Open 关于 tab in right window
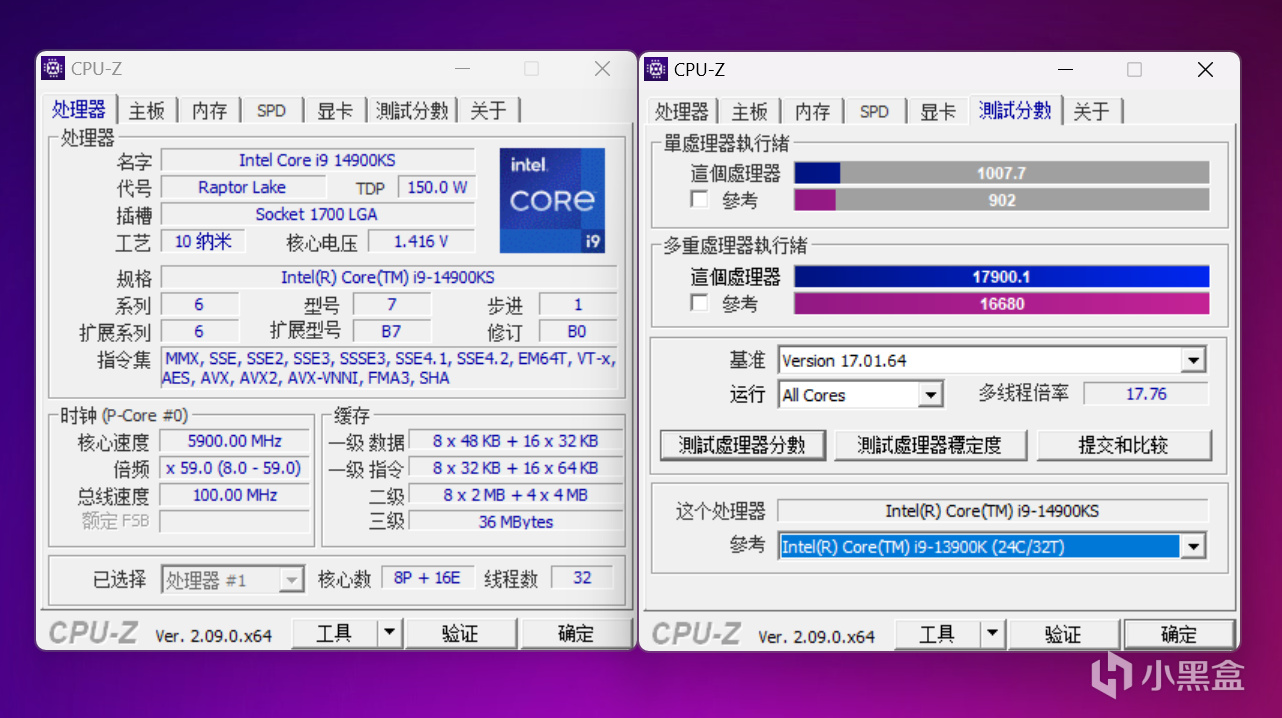The width and height of the screenshot is (1282, 718). [x=1091, y=111]
